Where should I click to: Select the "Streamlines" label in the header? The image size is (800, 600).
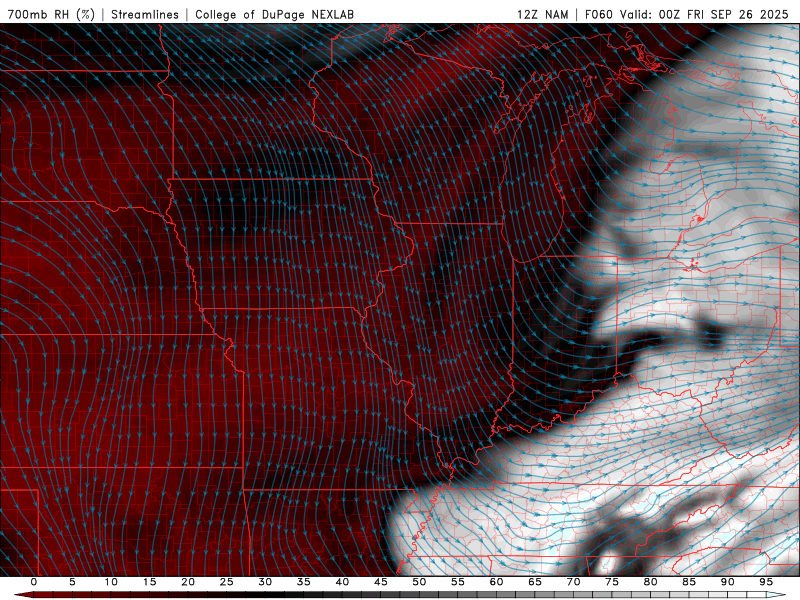(x=145, y=14)
